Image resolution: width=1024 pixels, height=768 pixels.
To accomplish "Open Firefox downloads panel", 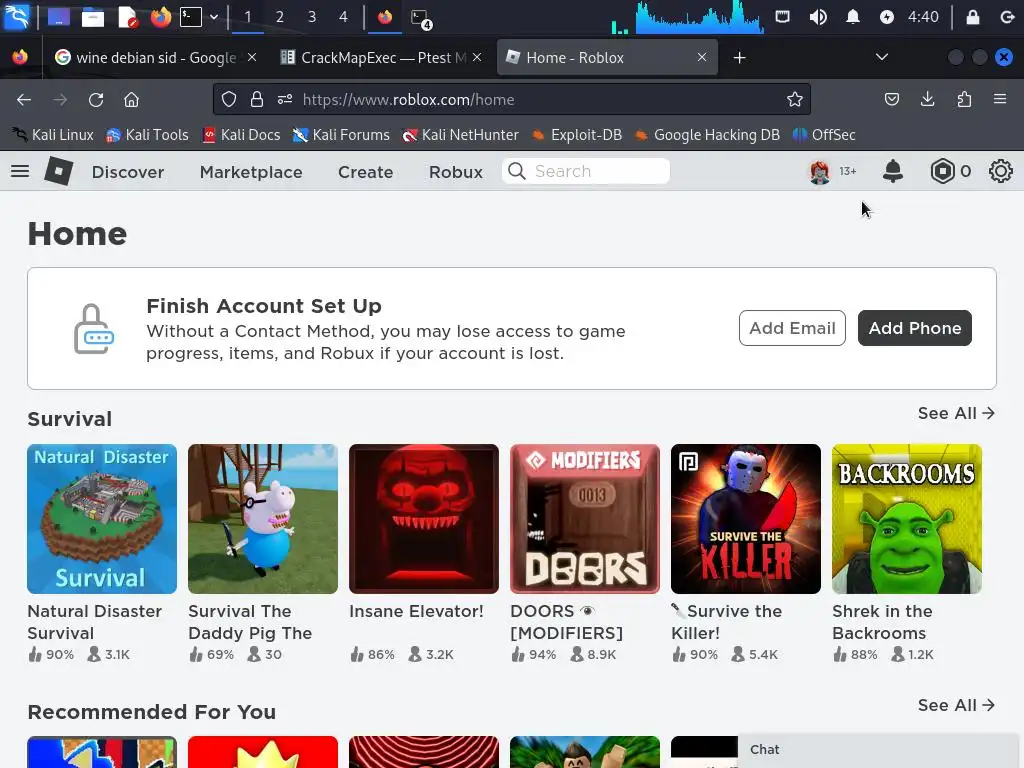I will tap(927, 99).
